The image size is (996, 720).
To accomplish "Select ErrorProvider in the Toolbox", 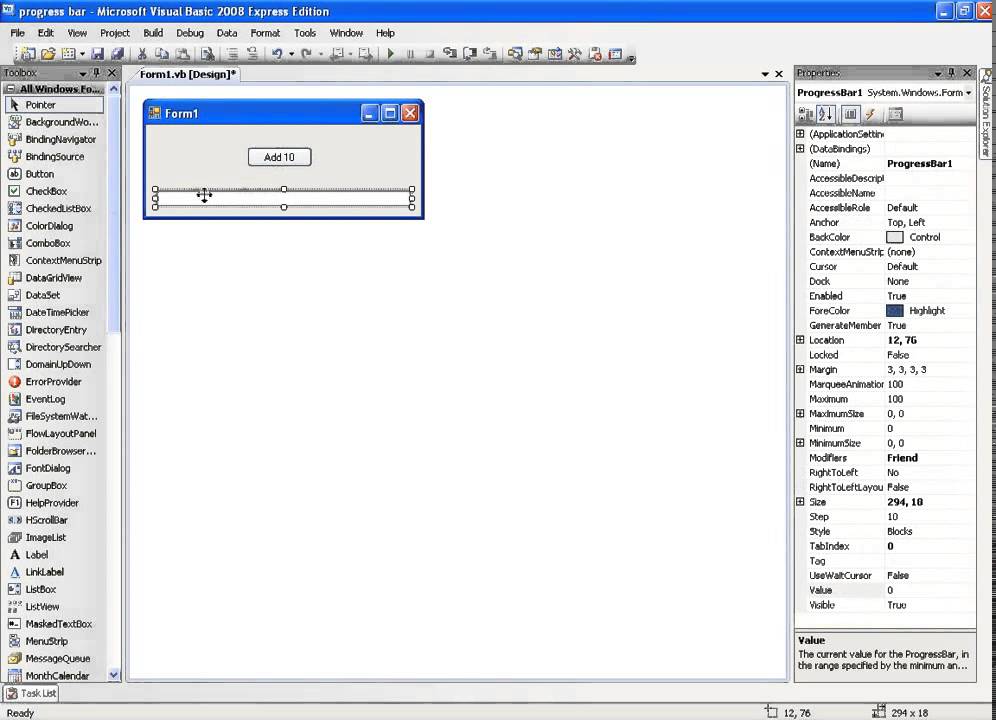I will click(x=55, y=381).
